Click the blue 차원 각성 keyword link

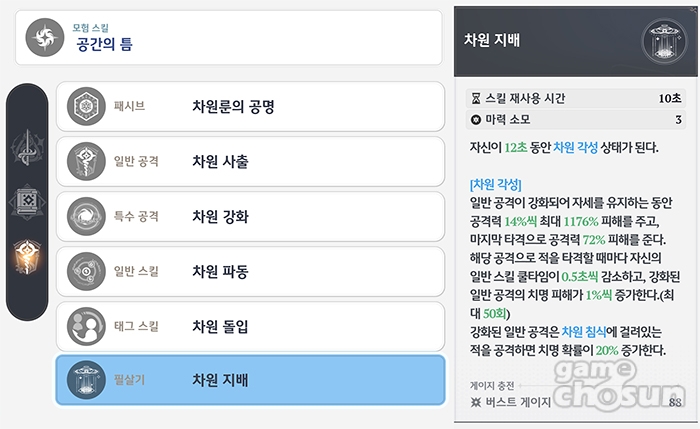pos(575,147)
